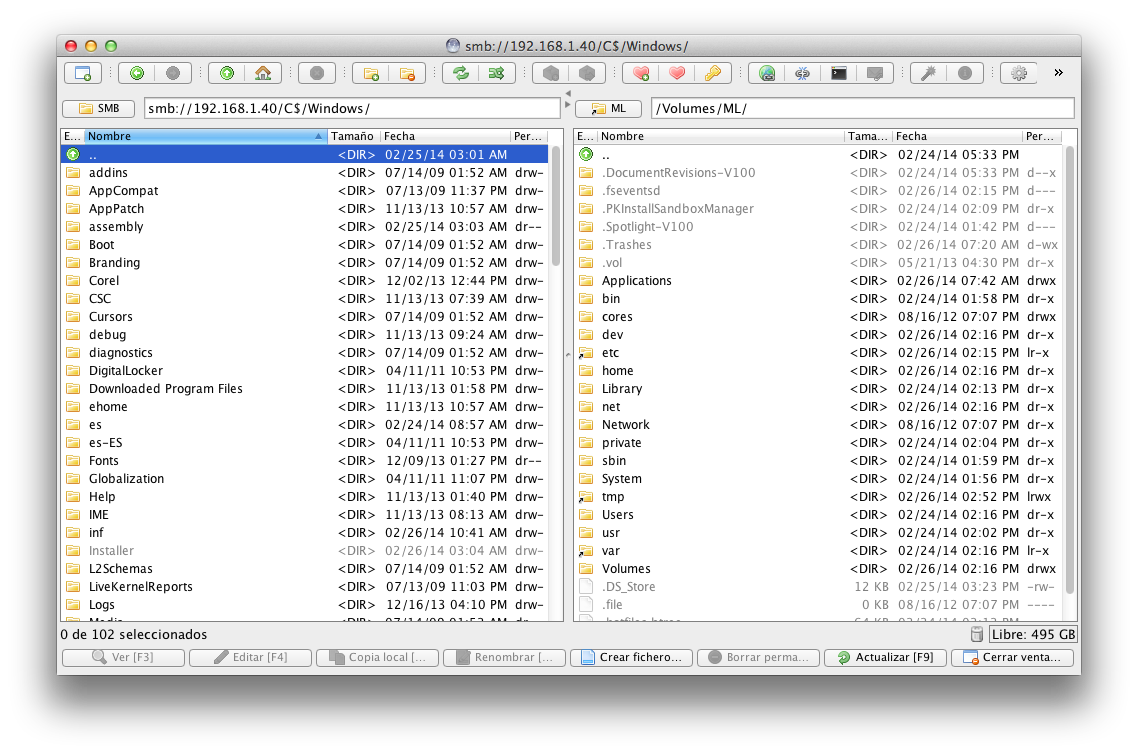
Task: Set same folder with crossed green arrows
Action: coord(496,73)
